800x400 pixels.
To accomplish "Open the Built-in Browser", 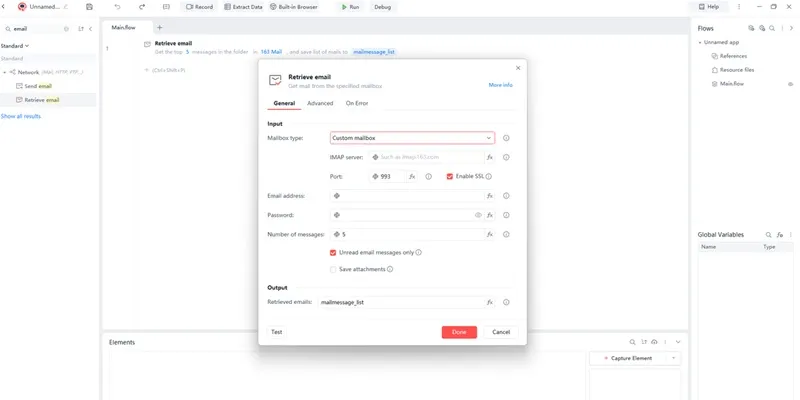I will click(x=293, y=7).
